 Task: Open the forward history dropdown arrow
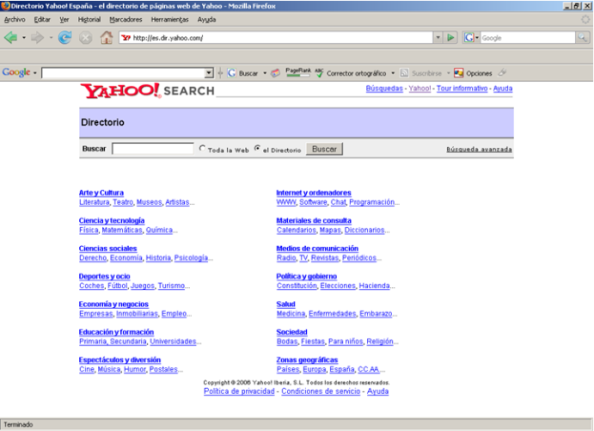point(51,38)
